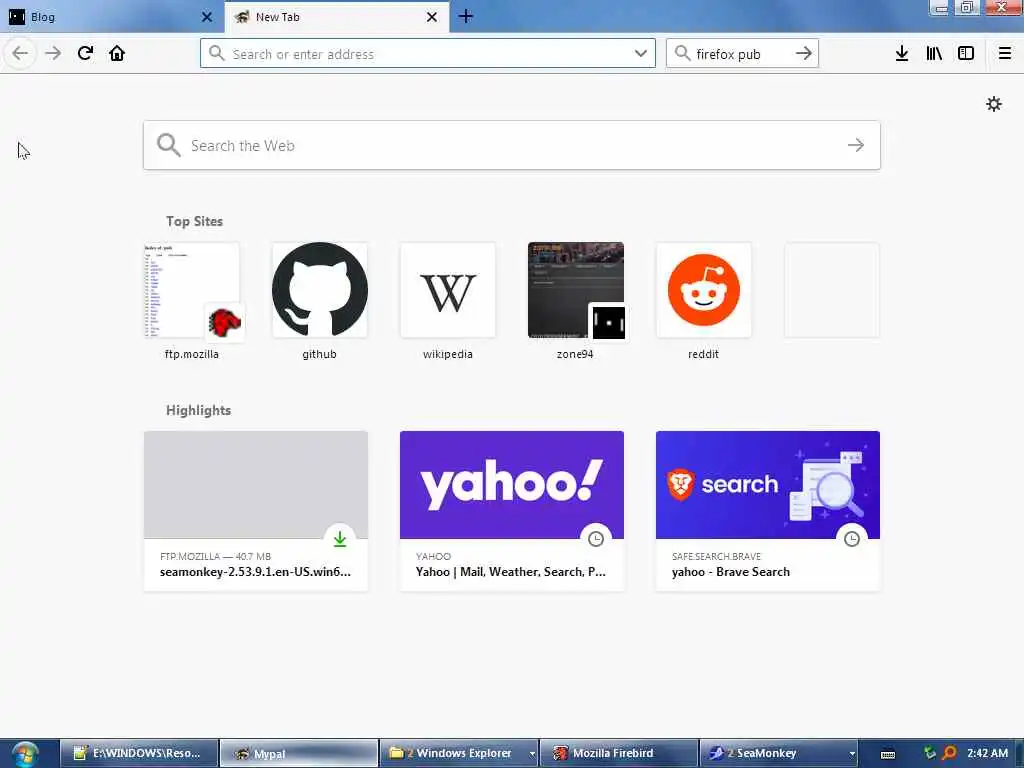Viewport: 1024px width, 768px height.
Task: Focus the Search or enter address field
Action: (428, 54)
